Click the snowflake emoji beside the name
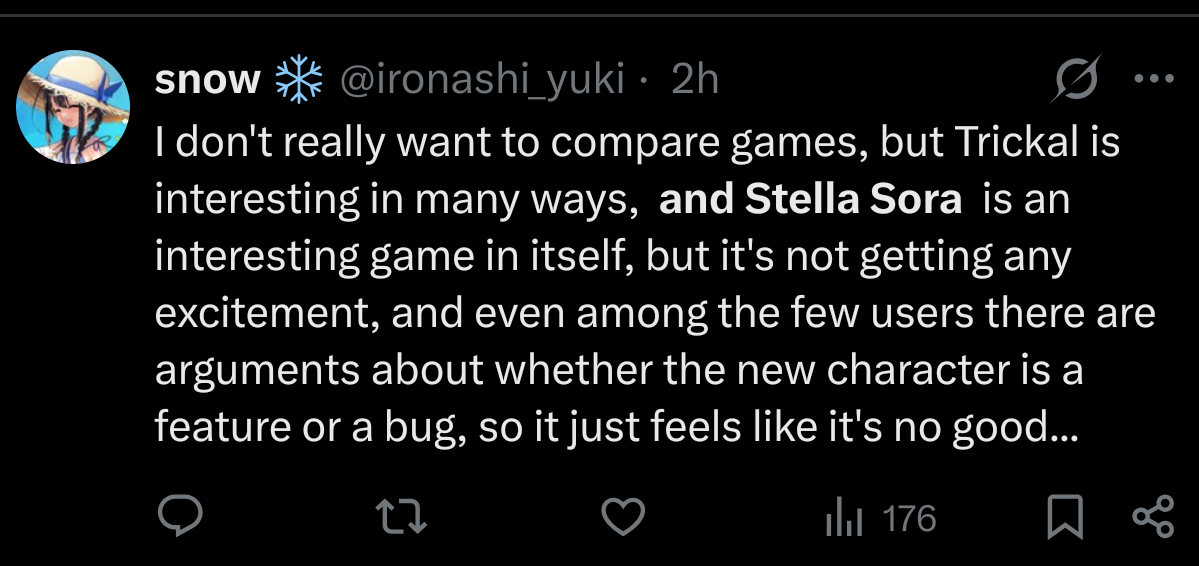Screen dimensions: 1199x566 [299, 78]
